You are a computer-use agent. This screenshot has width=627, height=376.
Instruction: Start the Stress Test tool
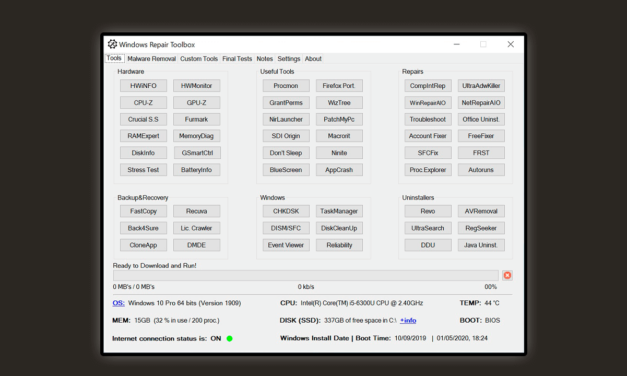click(143, 170)
